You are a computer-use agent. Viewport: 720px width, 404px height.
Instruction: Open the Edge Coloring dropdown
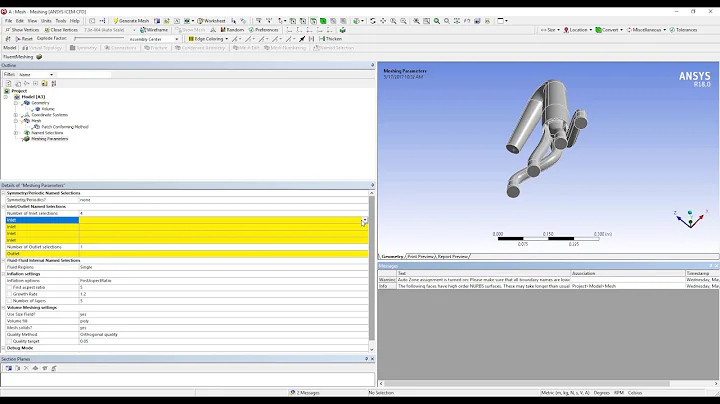[208, 39]
